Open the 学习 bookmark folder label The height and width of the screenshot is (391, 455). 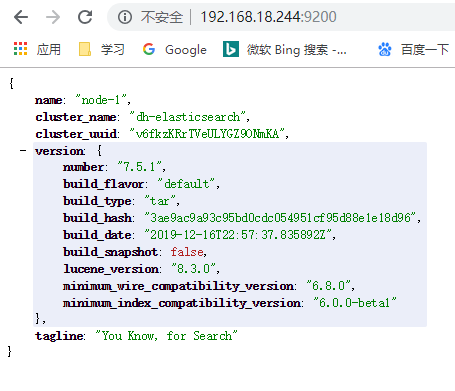click(113, 49)
